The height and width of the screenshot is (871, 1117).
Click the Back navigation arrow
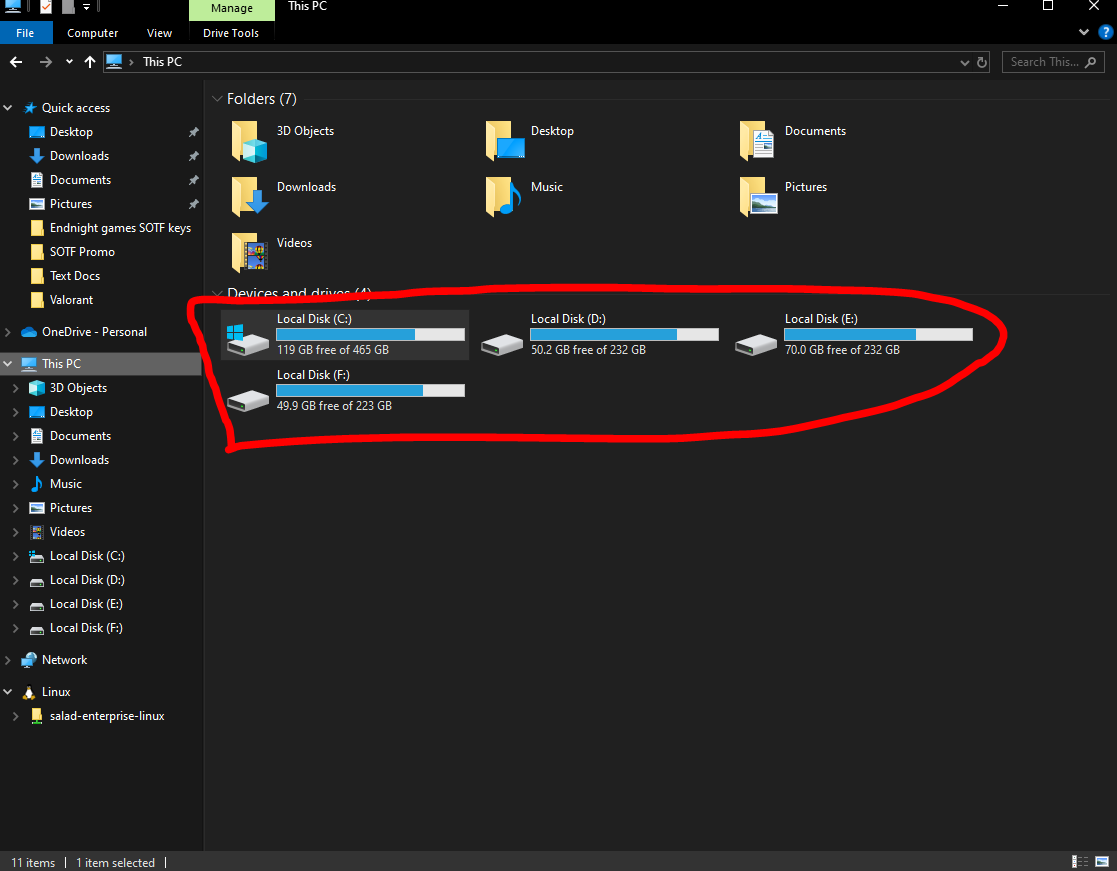point(16,62)
